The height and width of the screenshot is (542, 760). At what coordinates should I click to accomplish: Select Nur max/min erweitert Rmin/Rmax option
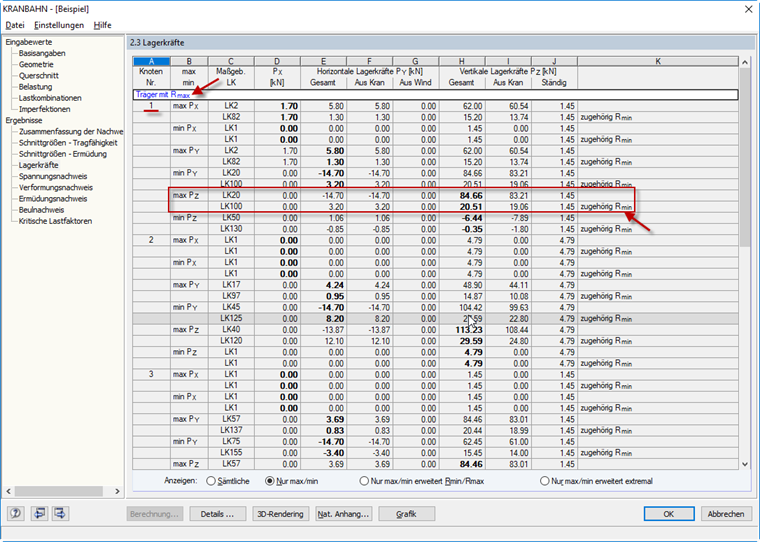pos(364,481)
